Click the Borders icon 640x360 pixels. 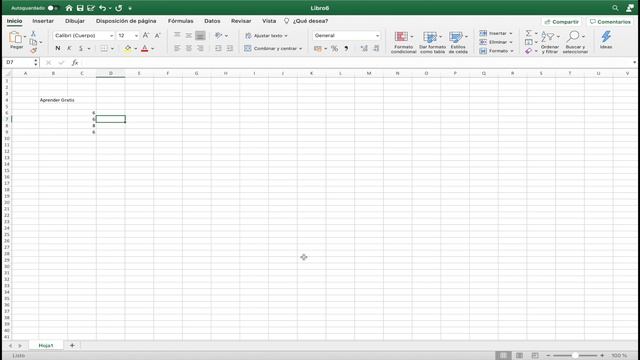(x=104, y=48)
